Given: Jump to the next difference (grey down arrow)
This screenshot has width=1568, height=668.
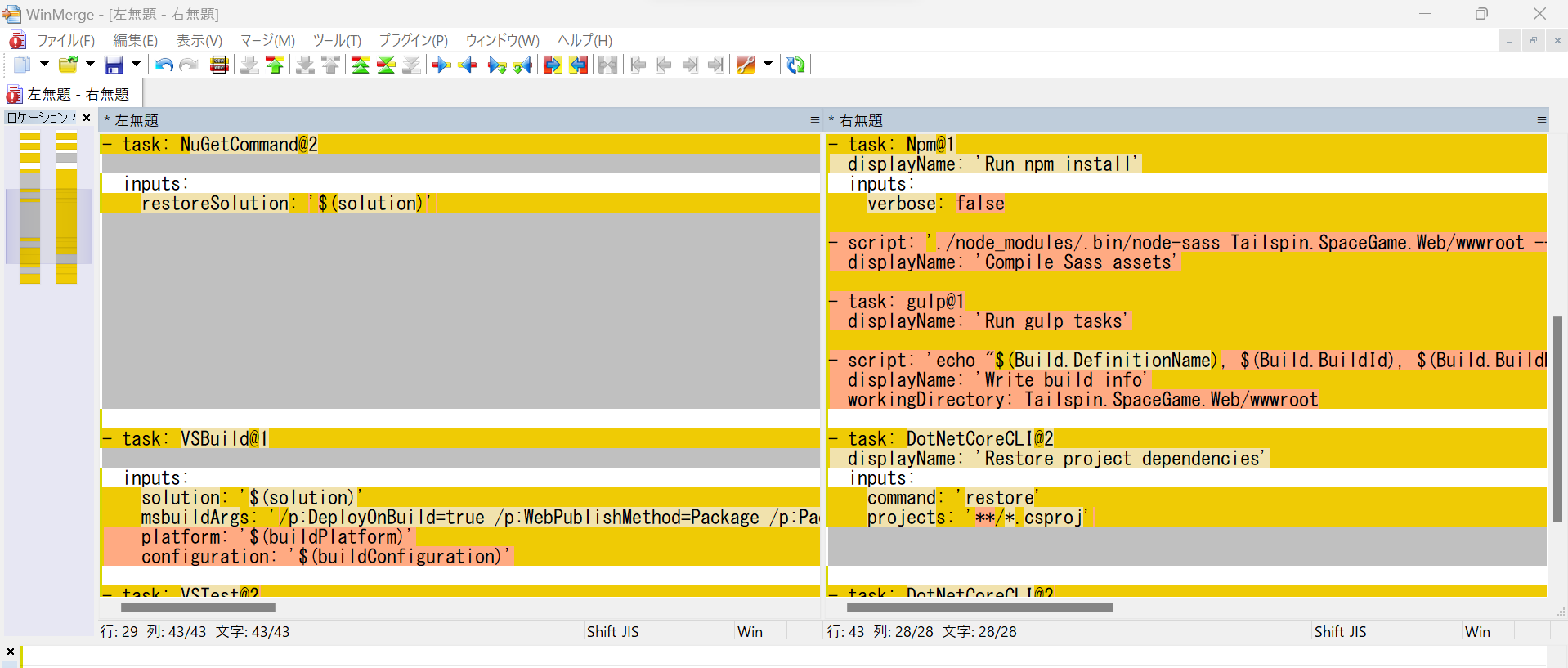Looking at the screenshot, I should (x=249, y=65).
